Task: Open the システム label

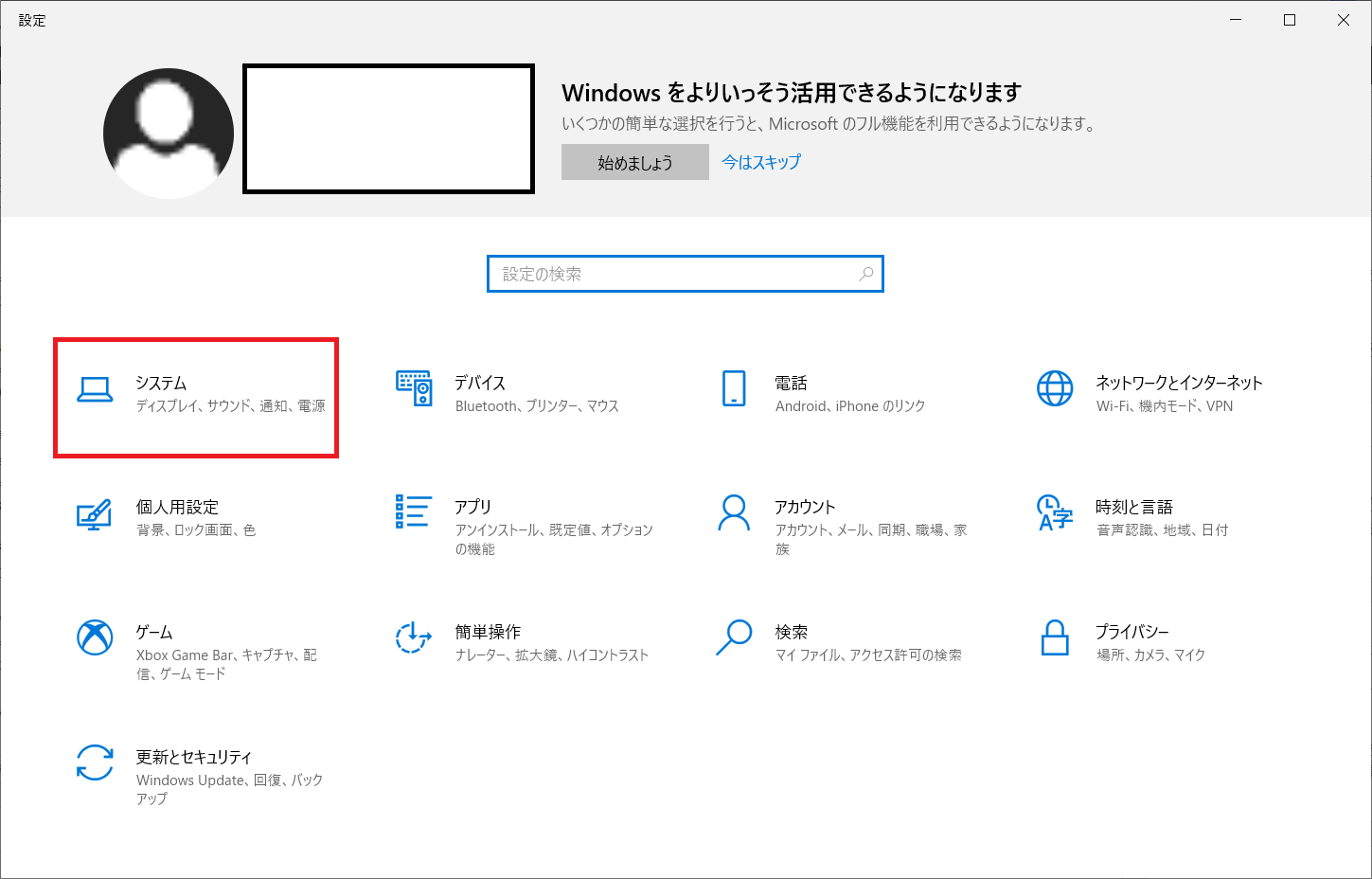Action: tap(161, 383)
